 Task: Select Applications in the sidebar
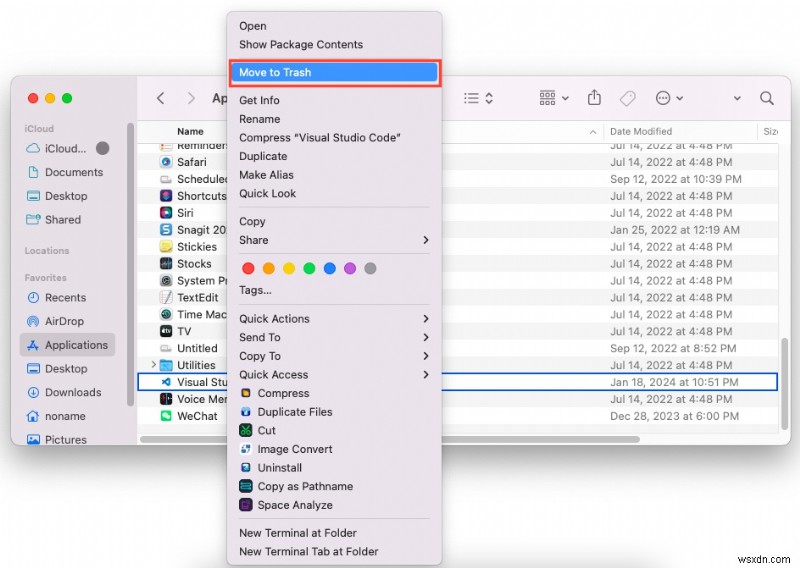pyautogui.click(x=67, y=345)
